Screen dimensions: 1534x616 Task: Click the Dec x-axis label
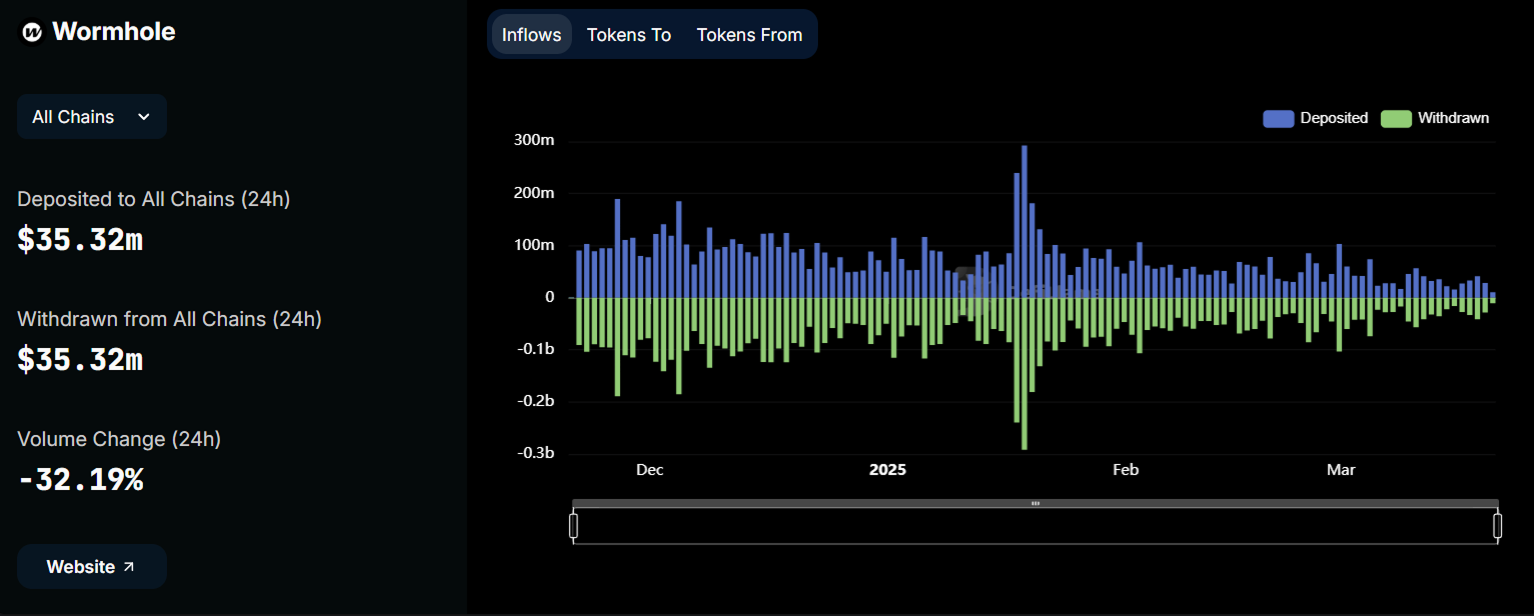[x=649, y=470]
